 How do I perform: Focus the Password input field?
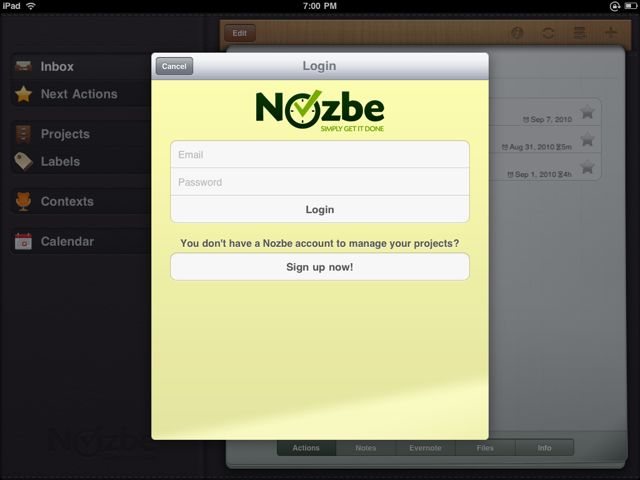click(x=320, y=182)
